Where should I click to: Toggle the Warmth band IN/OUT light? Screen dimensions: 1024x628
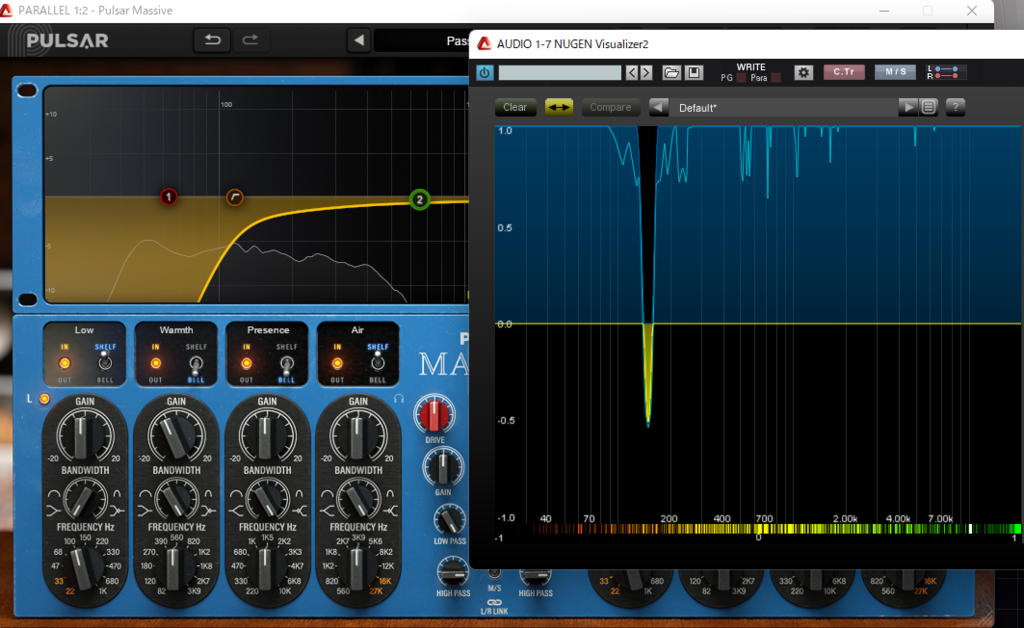[x=155, y=363]
